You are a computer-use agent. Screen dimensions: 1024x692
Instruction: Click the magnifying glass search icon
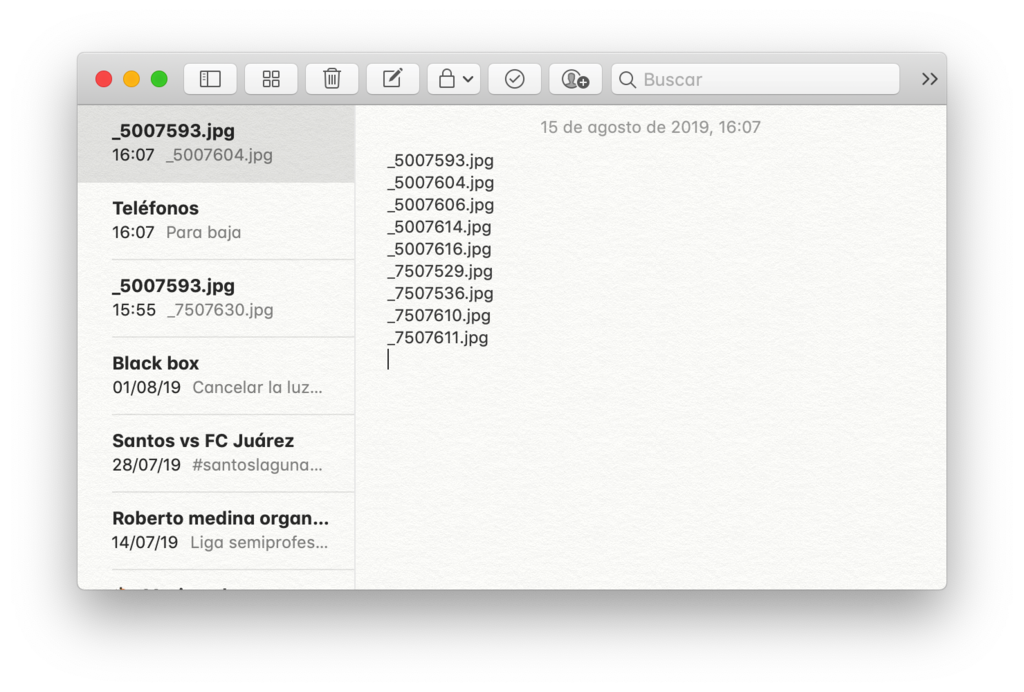click(627, 80)
